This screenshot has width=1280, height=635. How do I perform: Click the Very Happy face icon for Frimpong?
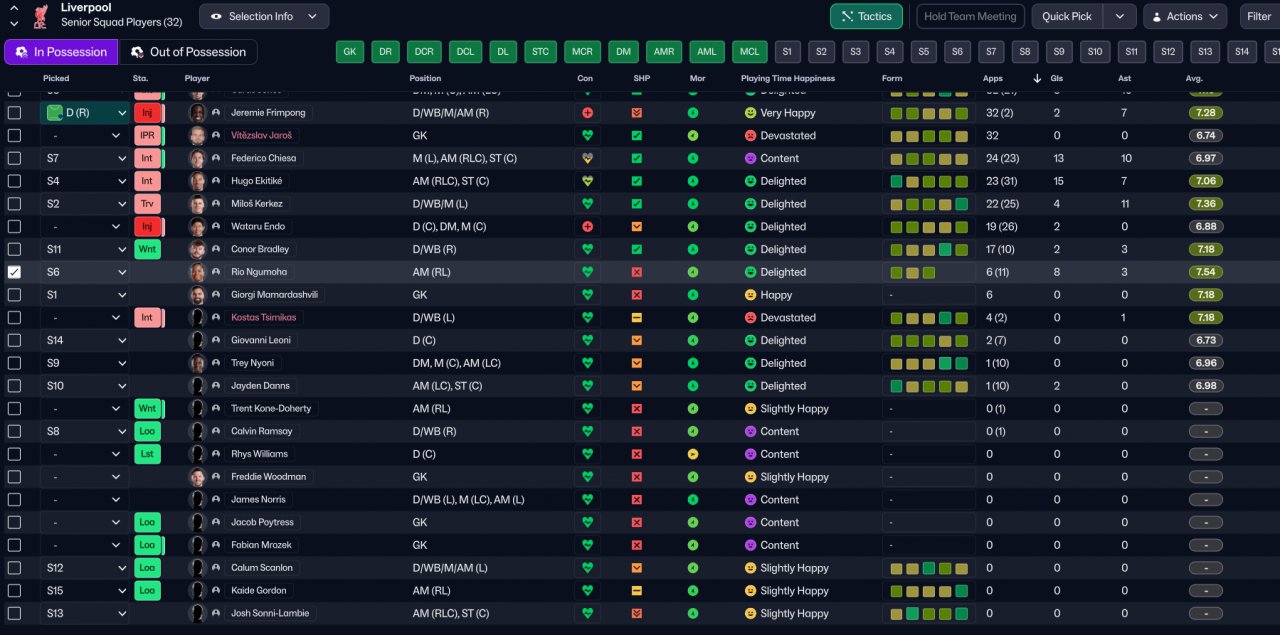750,113
